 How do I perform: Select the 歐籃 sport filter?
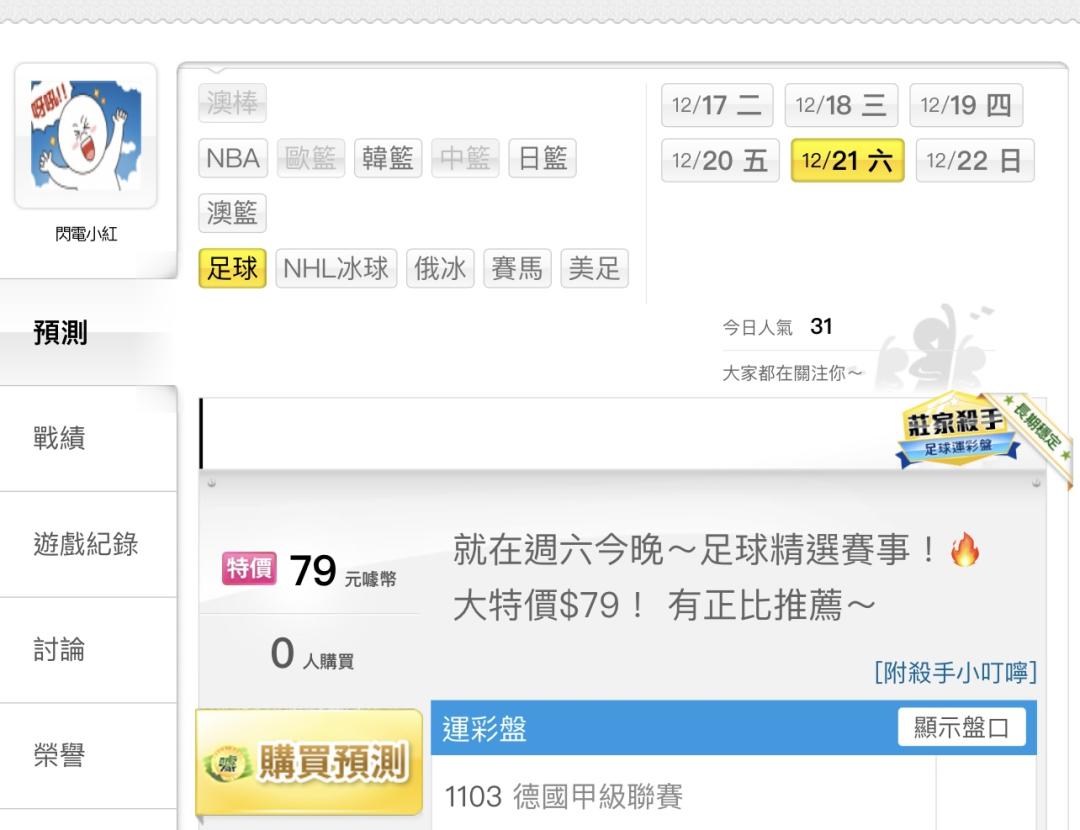311,158
